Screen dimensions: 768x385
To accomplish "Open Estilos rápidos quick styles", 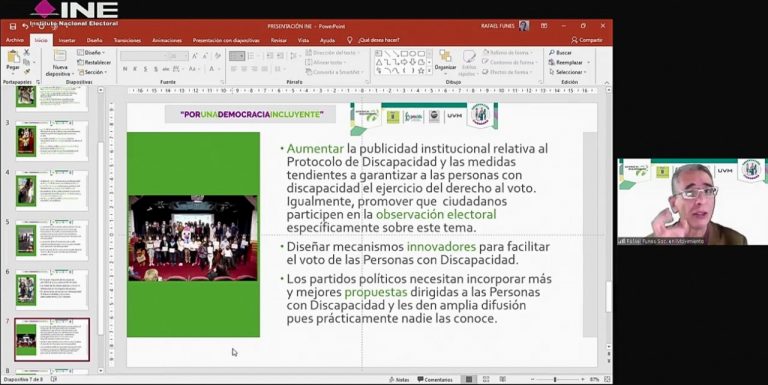I will coord(469,63).
